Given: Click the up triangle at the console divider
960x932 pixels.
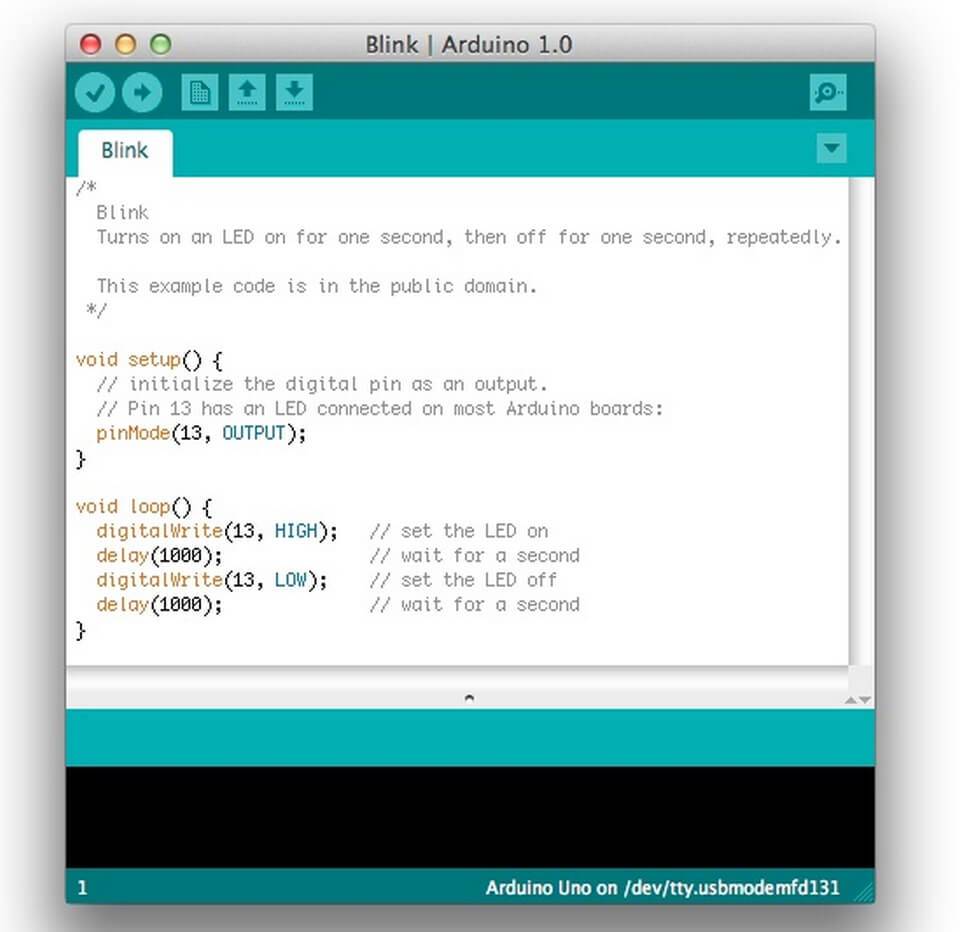Looking at the screenshot, I should point(851,700).
